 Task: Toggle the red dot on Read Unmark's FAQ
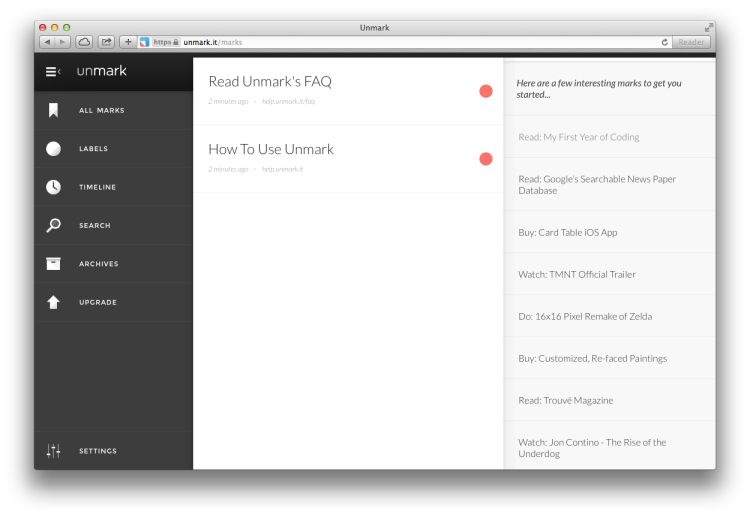point(486,91)
